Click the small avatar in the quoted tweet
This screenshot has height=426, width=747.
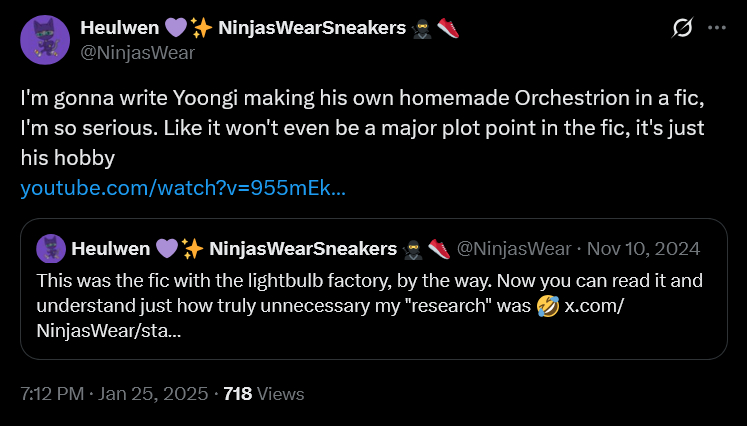[51, 248]
